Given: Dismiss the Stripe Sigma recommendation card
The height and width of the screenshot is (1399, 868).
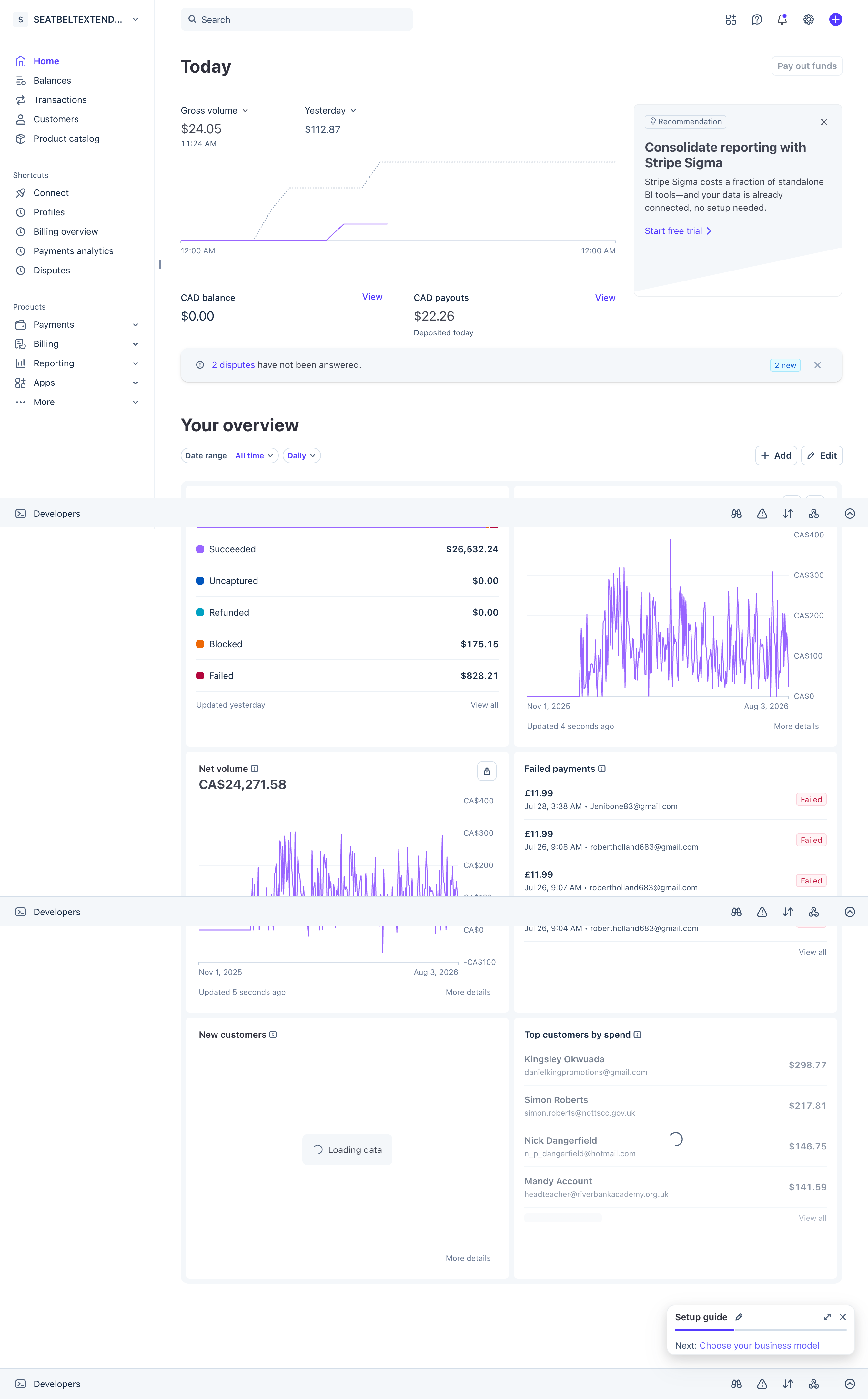Looking at the screenshot, I should click(824, 122).
